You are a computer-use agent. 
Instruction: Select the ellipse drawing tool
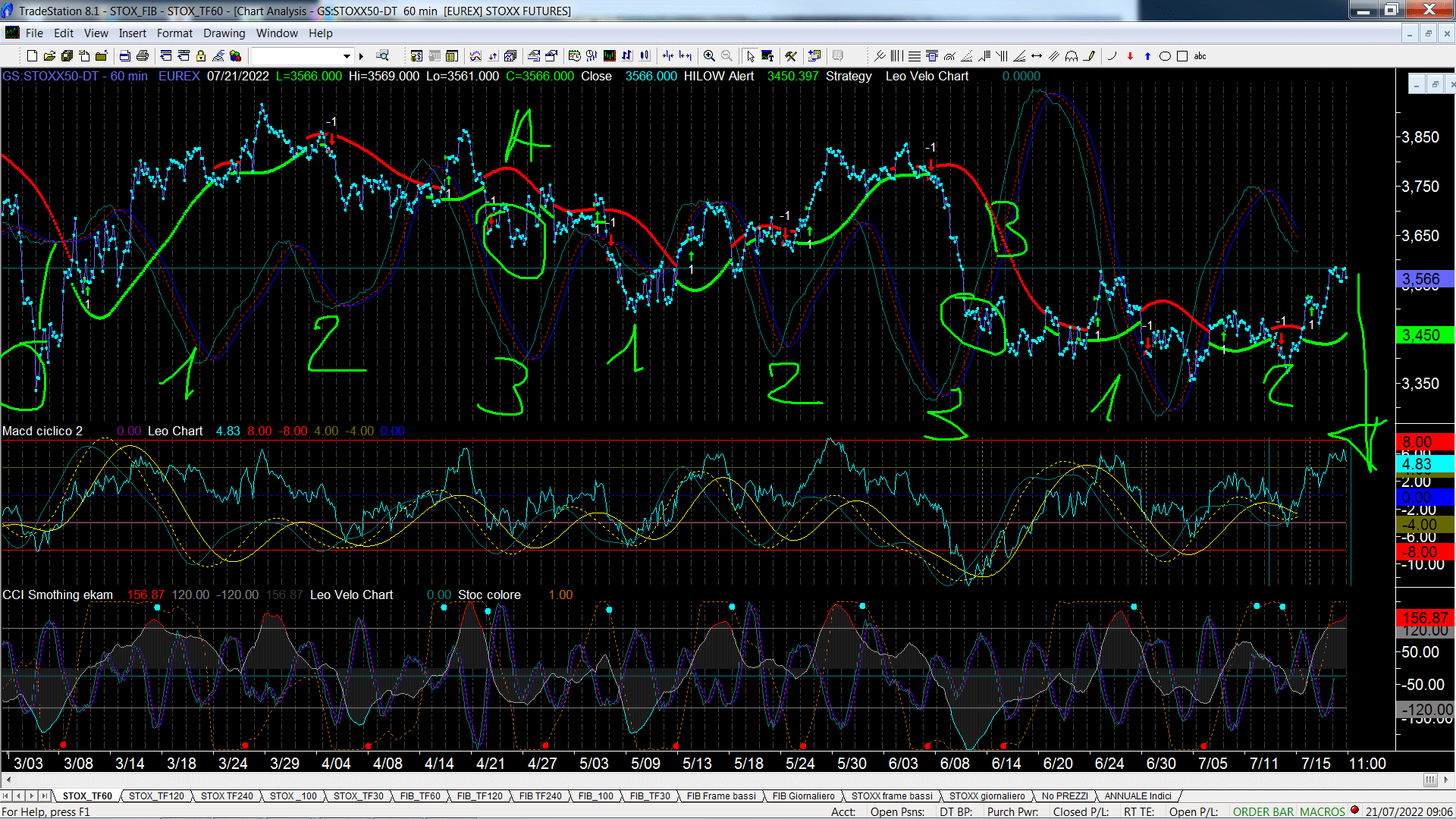1165,56
